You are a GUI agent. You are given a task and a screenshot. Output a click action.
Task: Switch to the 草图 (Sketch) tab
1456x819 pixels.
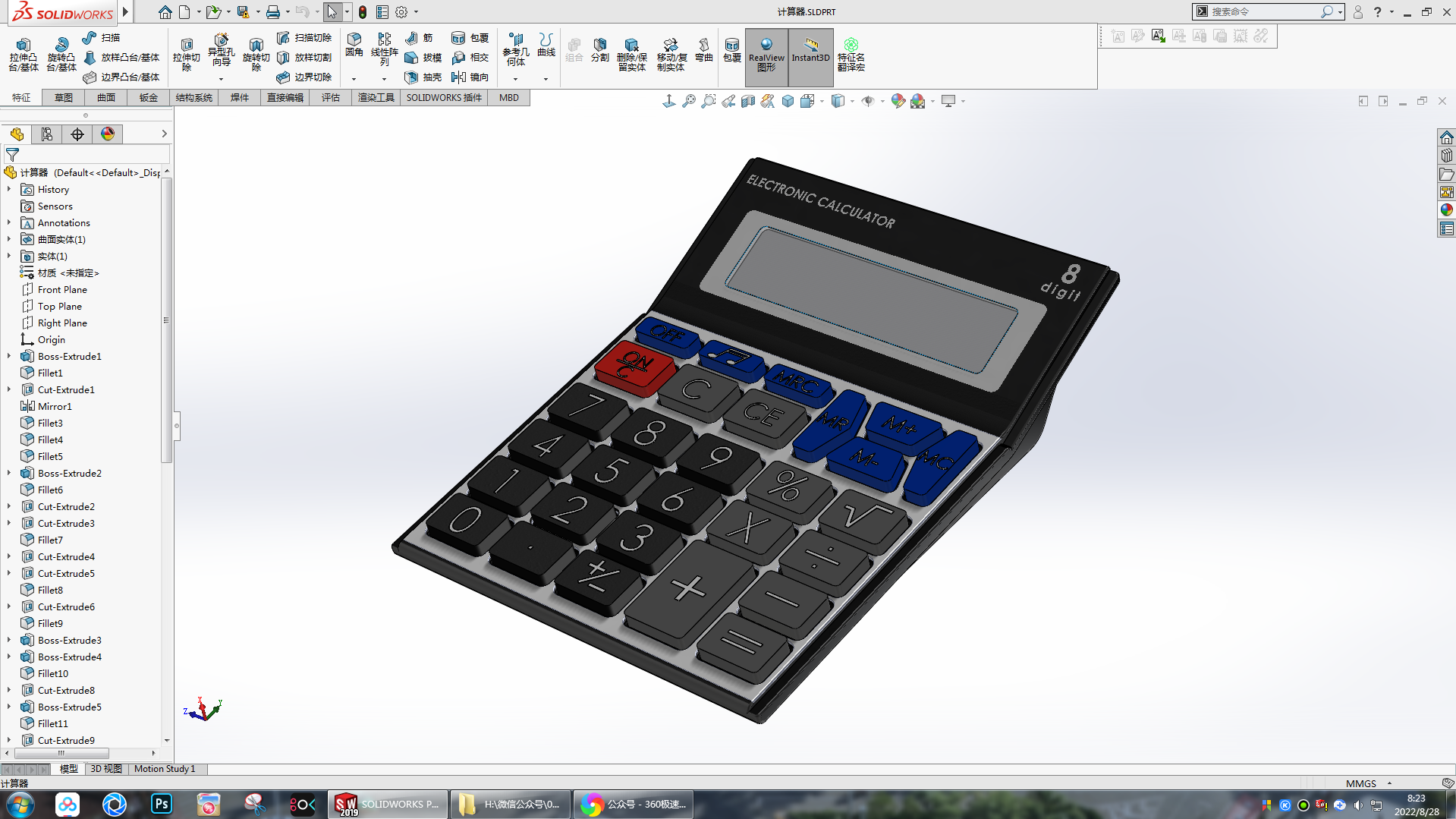tap(64, 97)
